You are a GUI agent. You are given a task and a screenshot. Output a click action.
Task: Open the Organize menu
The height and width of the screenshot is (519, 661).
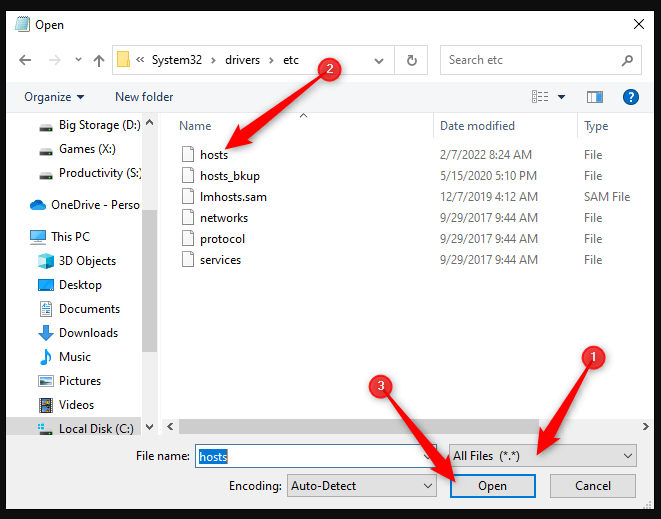point(54,97)
